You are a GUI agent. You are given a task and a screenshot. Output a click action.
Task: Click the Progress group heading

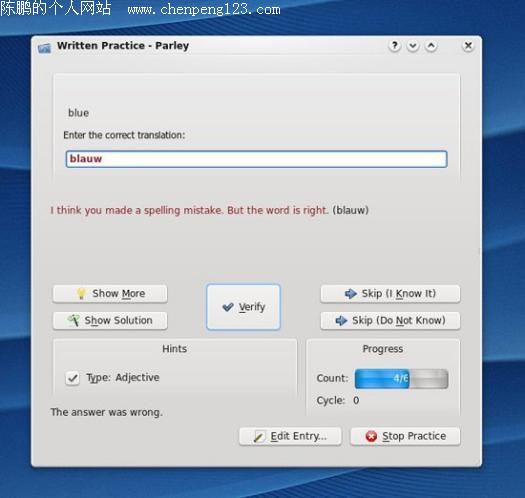point(383,349)
